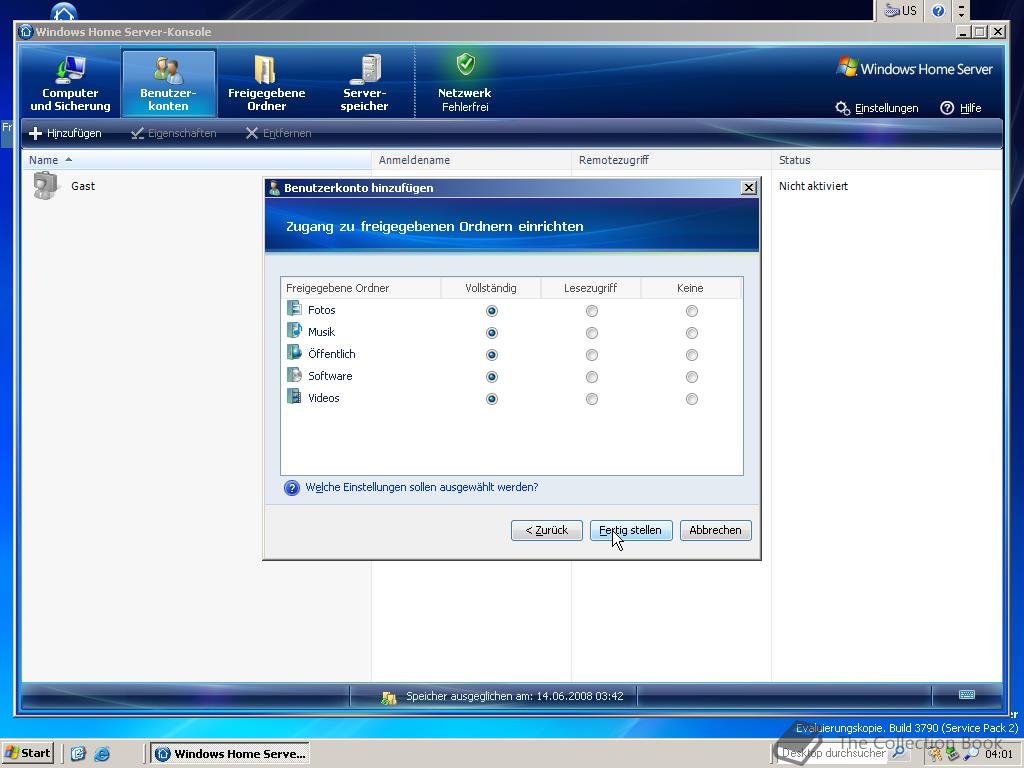The width and height of the screenshot is (1024, 768).
Task: Sort by Name column header
Action: [x=196, y=160]
